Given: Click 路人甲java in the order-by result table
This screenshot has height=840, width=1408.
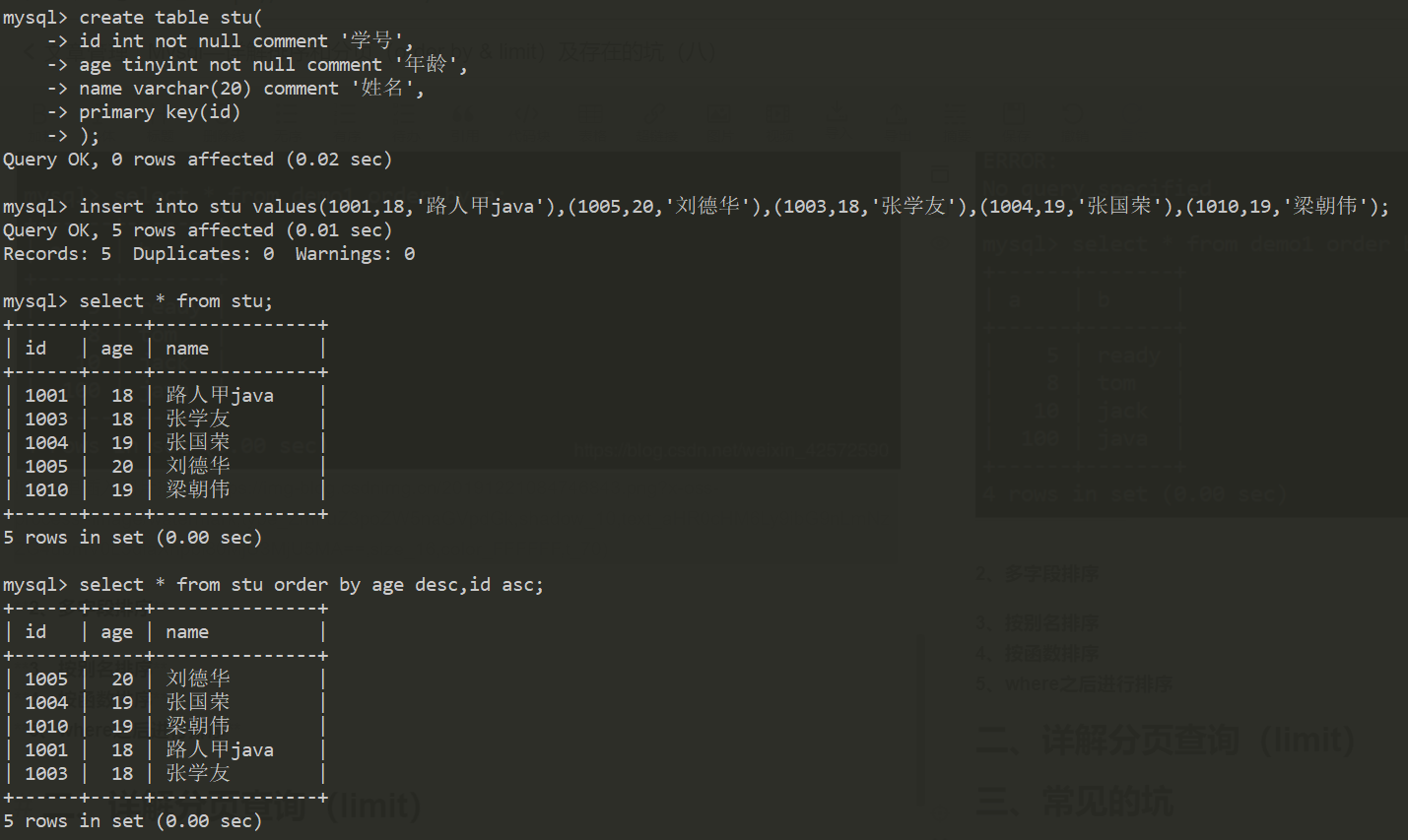Looking at the screenshot, I should (220, 749).
